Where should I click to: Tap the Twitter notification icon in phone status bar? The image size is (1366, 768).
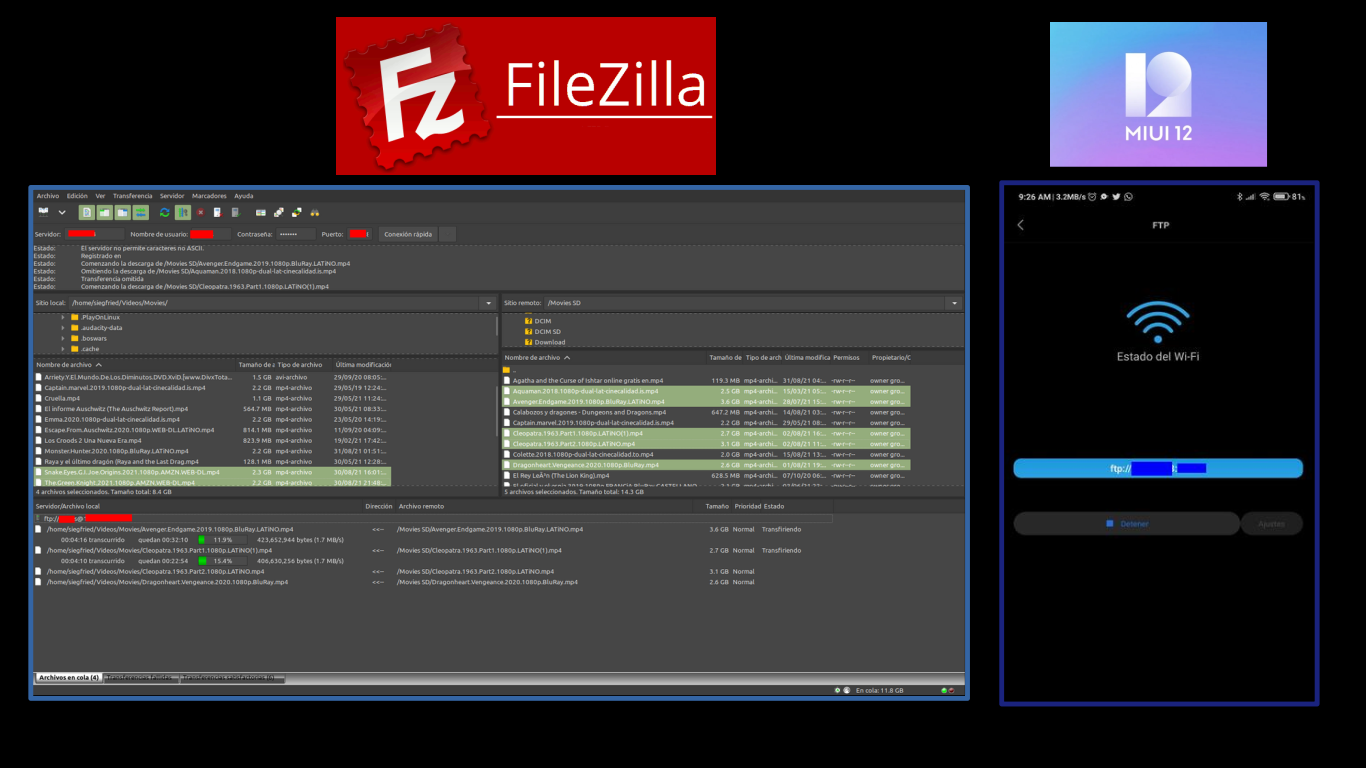pyautogui.click(x=1116, y=197)
